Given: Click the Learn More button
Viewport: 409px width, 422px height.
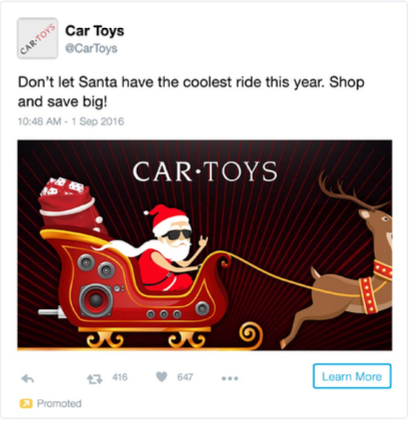Looking at the screenshot, I should (x=352, y=376).
